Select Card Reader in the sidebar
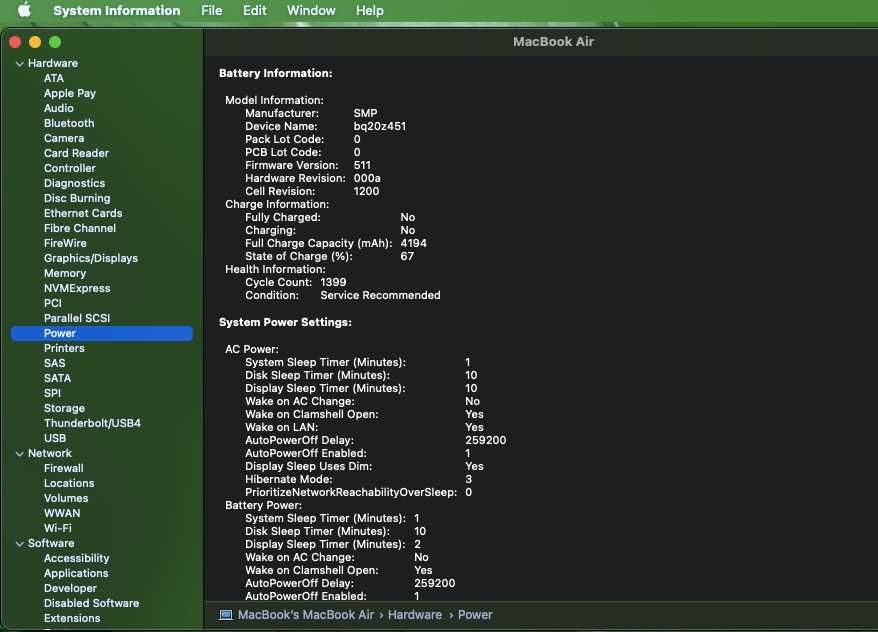Viewport: 878px width, 632px height. point(76,153)
